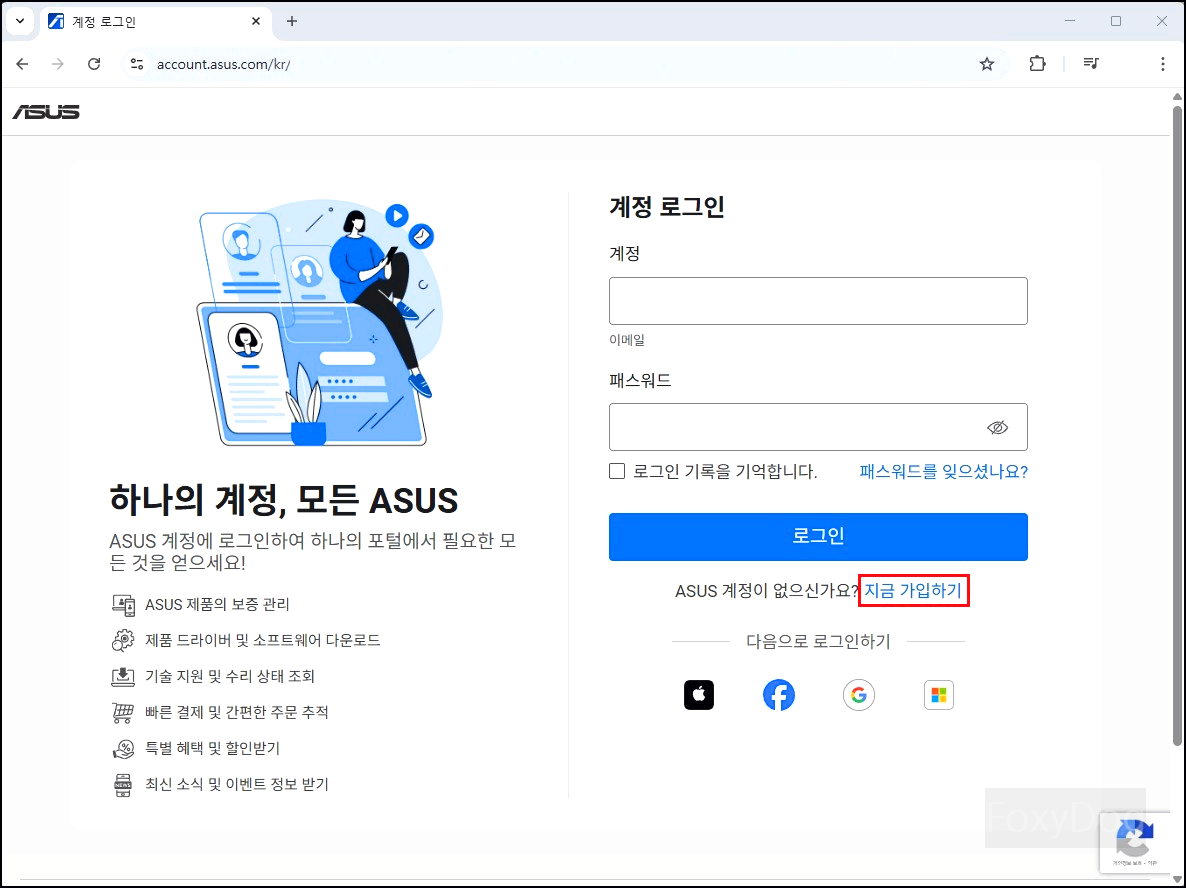This screenshot has height=888, width=1186.
Task: Click the 기술 지원 및 수리 상태 조회 icon
Action: click(123, 675)
